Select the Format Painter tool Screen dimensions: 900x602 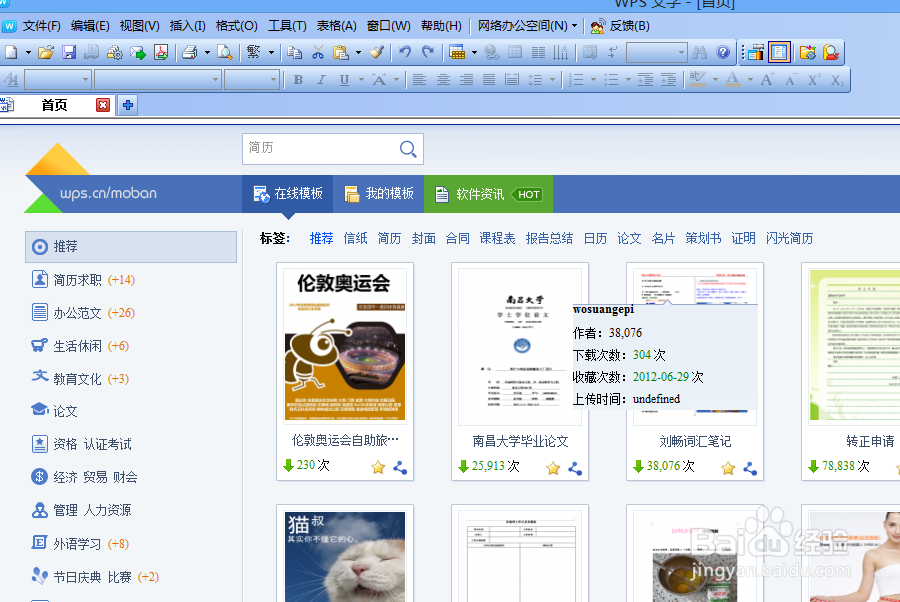tap(377, 52)
